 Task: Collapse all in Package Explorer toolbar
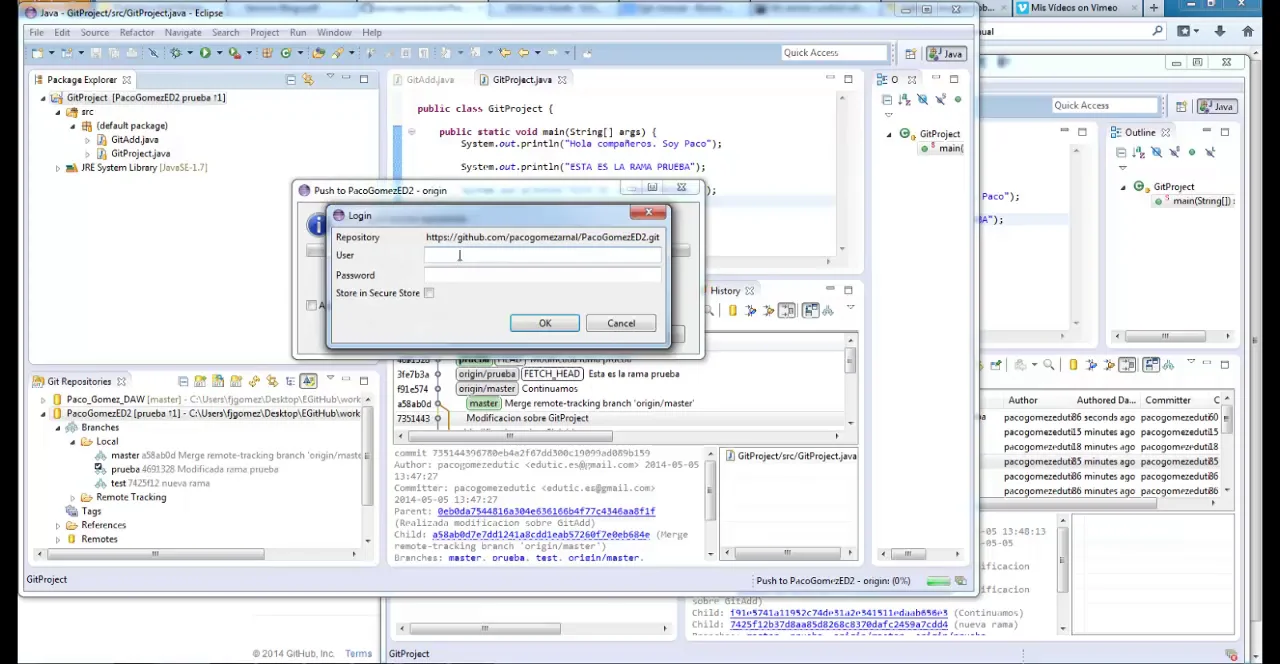click(291, 79)
